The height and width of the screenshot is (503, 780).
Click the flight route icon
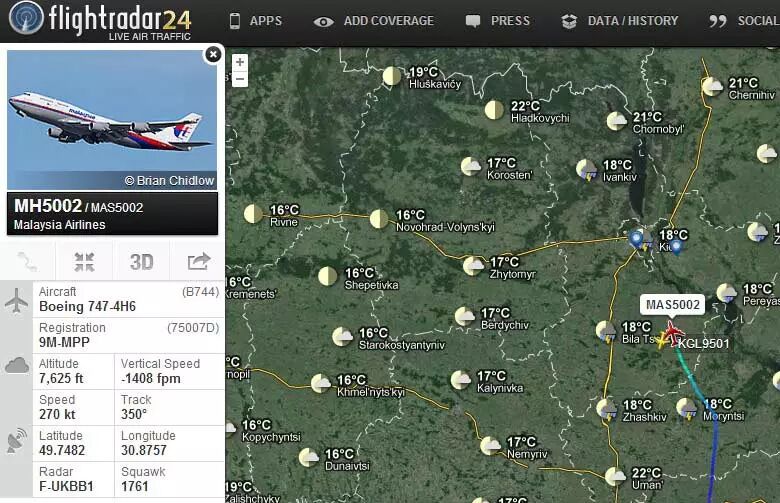[27, 262]
